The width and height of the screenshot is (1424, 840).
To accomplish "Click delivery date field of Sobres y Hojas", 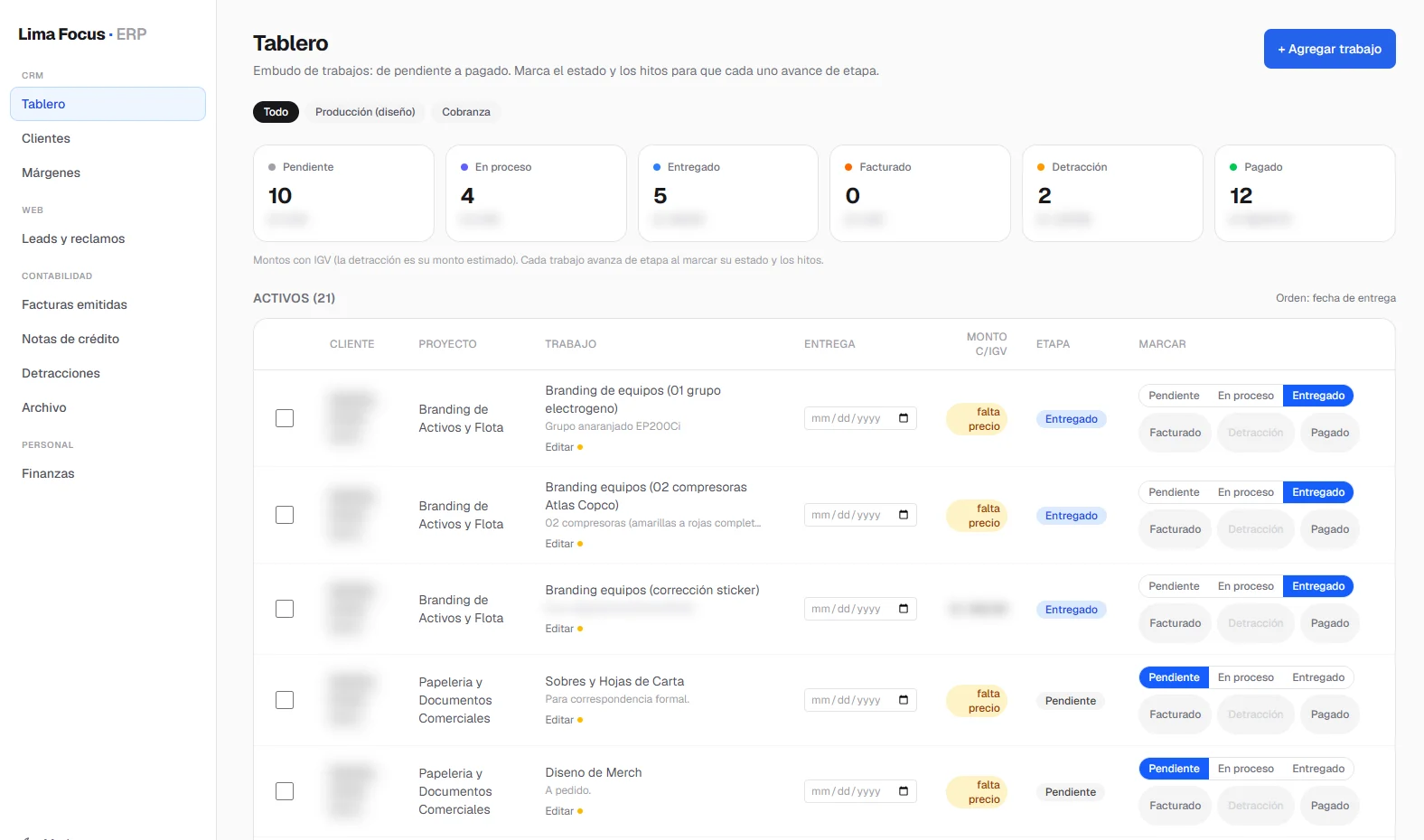I will pos(860,700).
